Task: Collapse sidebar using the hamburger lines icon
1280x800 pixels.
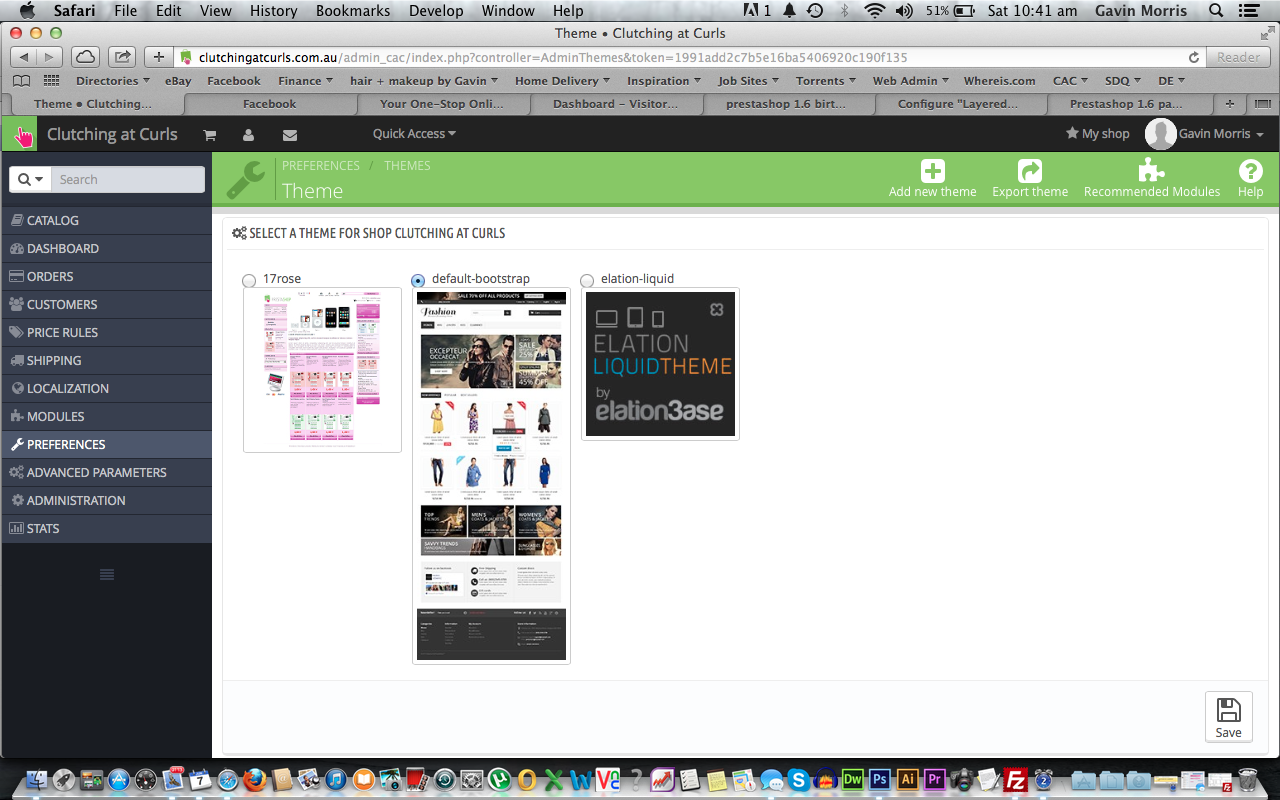Action: pyautogui.click(x=107, y=574)
